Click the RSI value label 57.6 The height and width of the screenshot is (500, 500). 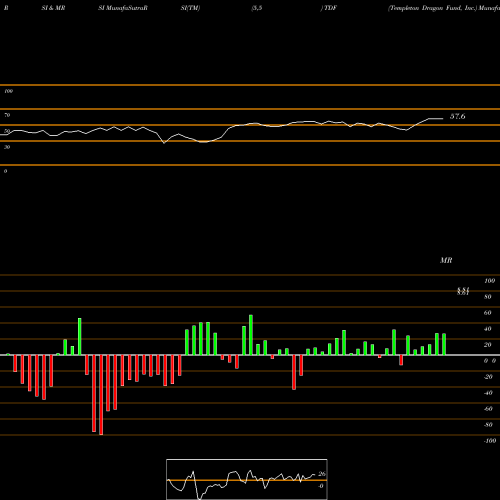[457, 116]
